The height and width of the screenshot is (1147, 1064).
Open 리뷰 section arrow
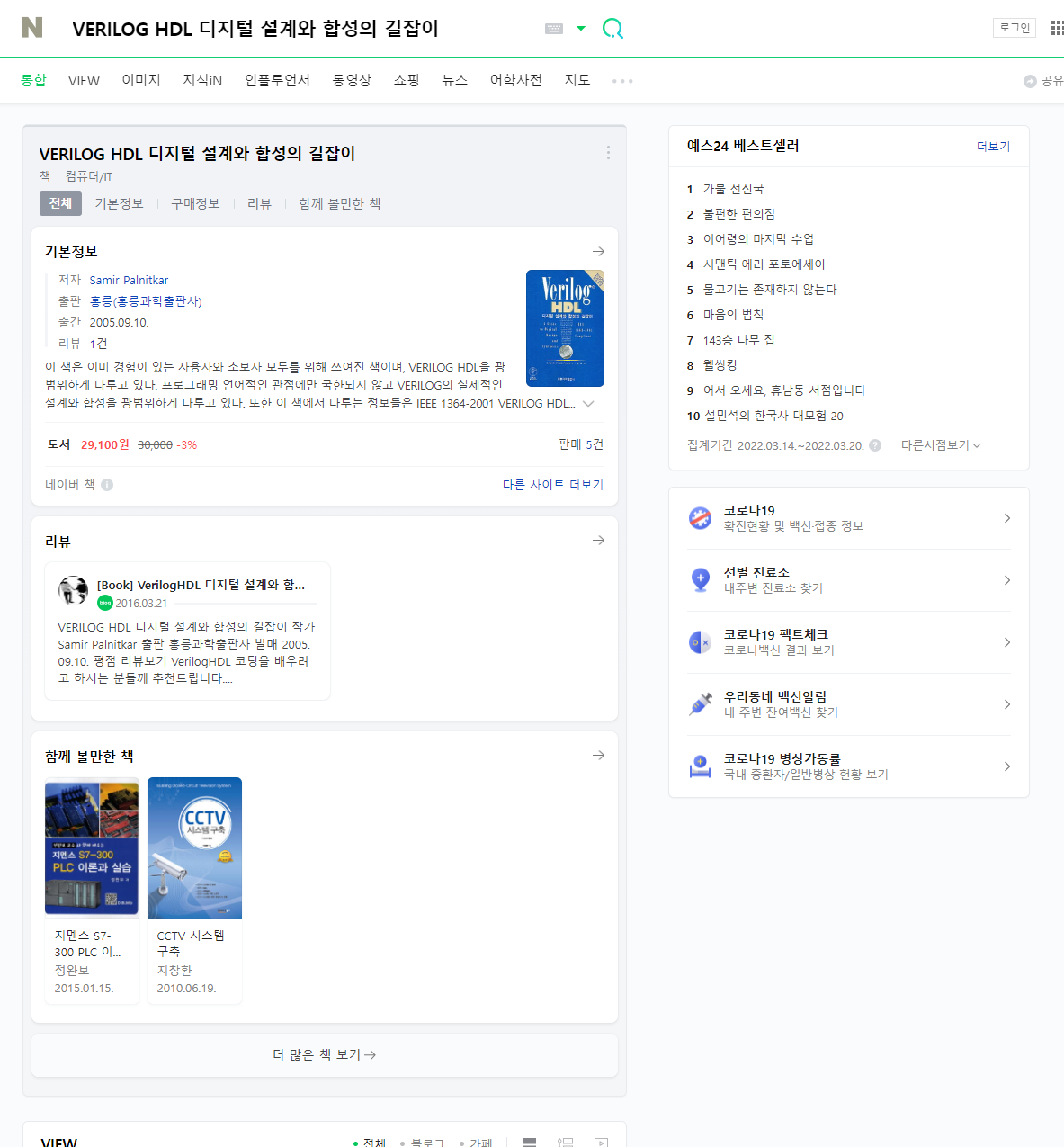598,541
